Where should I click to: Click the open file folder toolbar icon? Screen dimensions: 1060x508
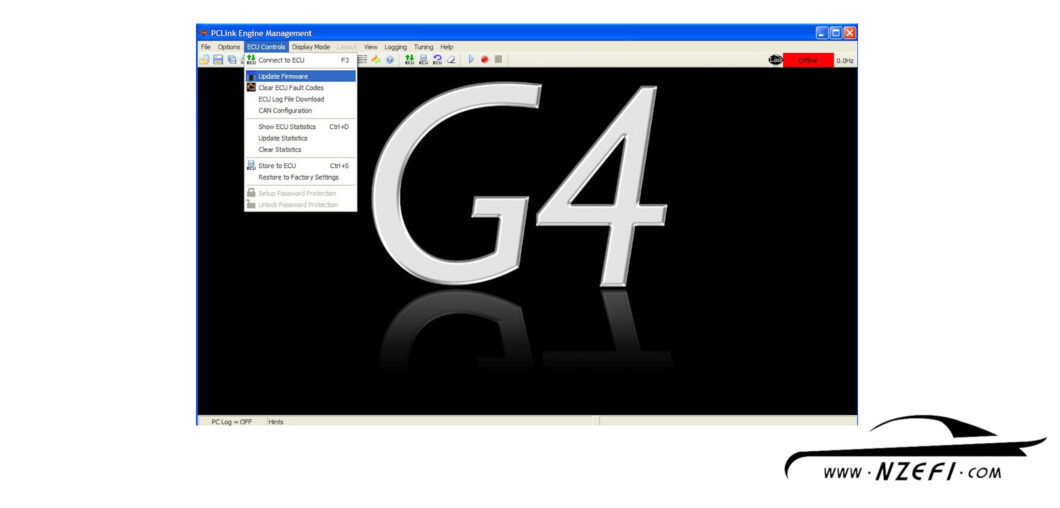pyautogui.click(x=205, y=60)
